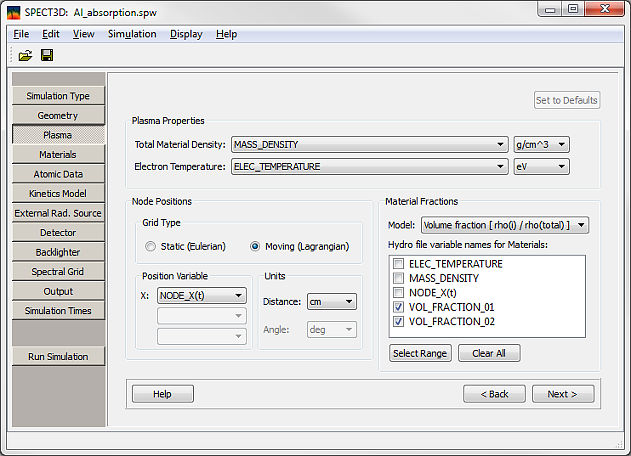
Task: Switch to the Atomic Data tab
Action: click(58, 174)
